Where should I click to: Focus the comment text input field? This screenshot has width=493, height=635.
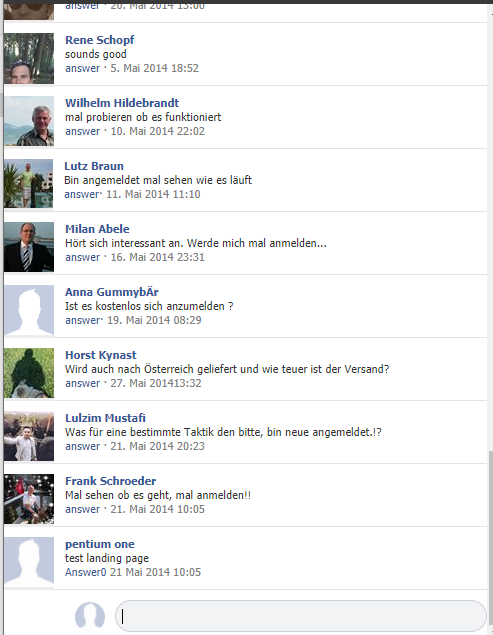[x=301, y=616]
